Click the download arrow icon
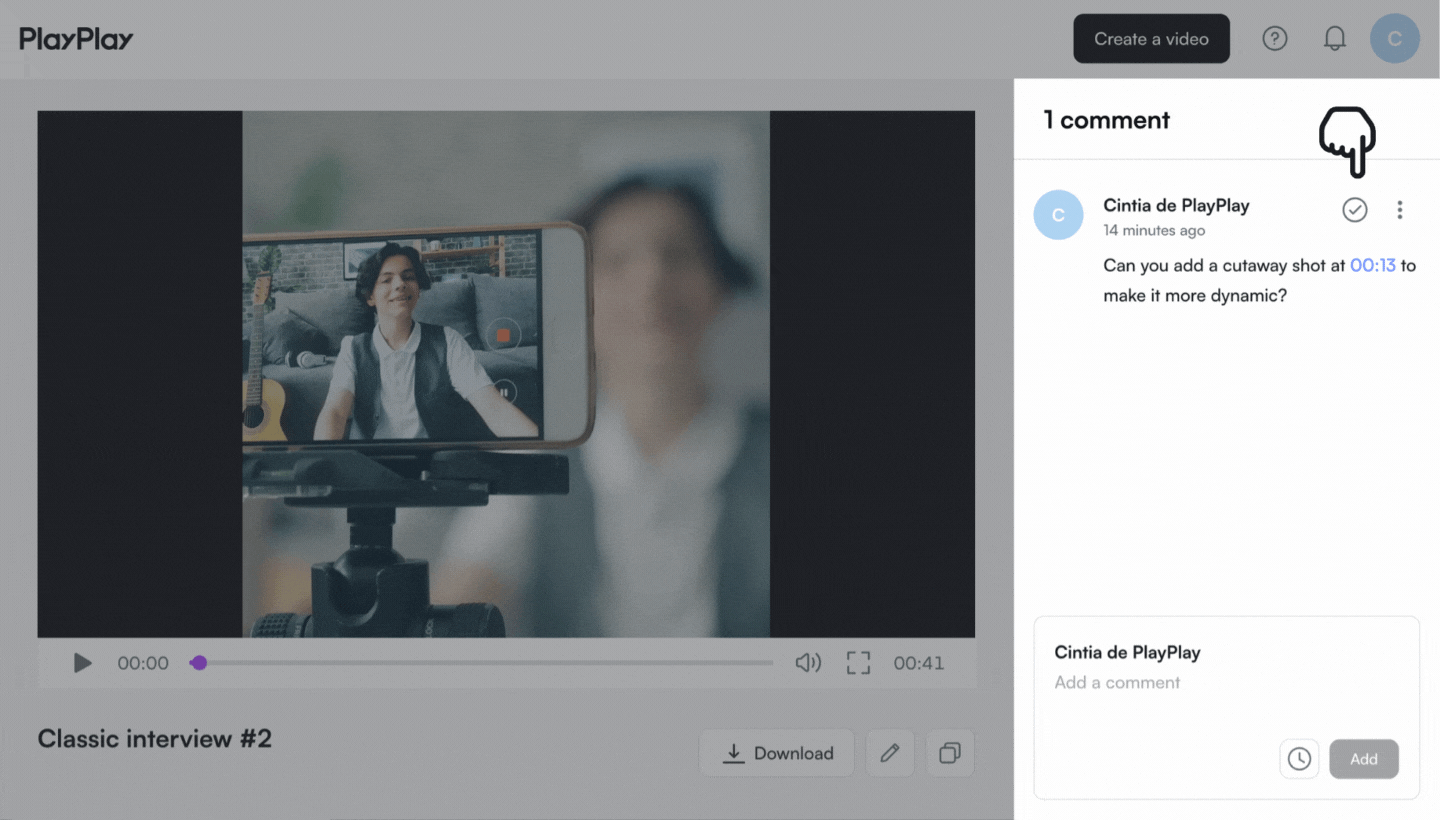The height and width of the screenshot is (820, 1440). pos(734,753)
